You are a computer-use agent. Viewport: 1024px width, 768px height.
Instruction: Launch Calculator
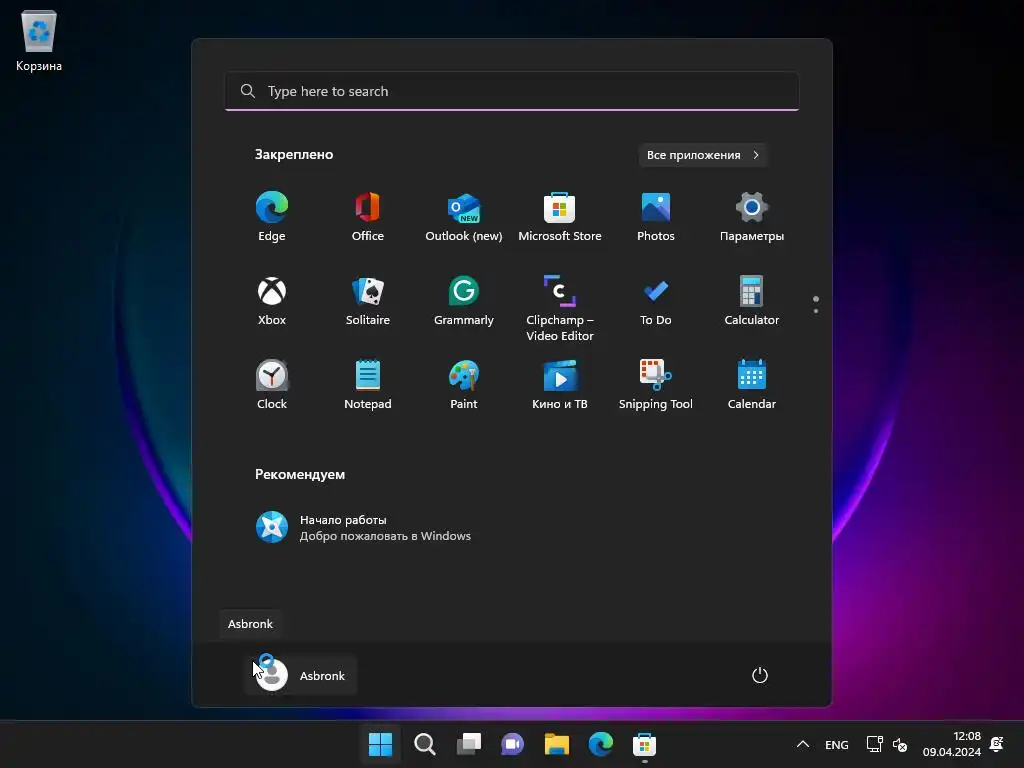click(x=752, y=300)
